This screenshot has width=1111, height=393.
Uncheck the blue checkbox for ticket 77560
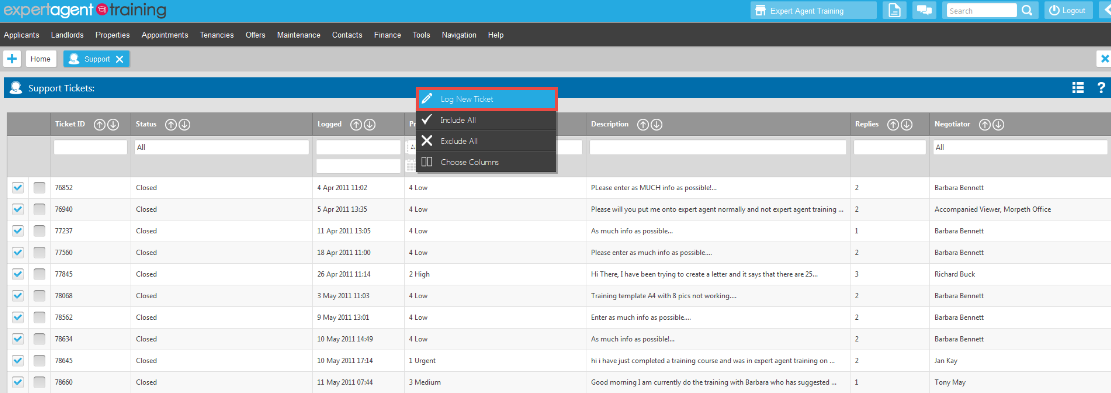tap(18, 252)
